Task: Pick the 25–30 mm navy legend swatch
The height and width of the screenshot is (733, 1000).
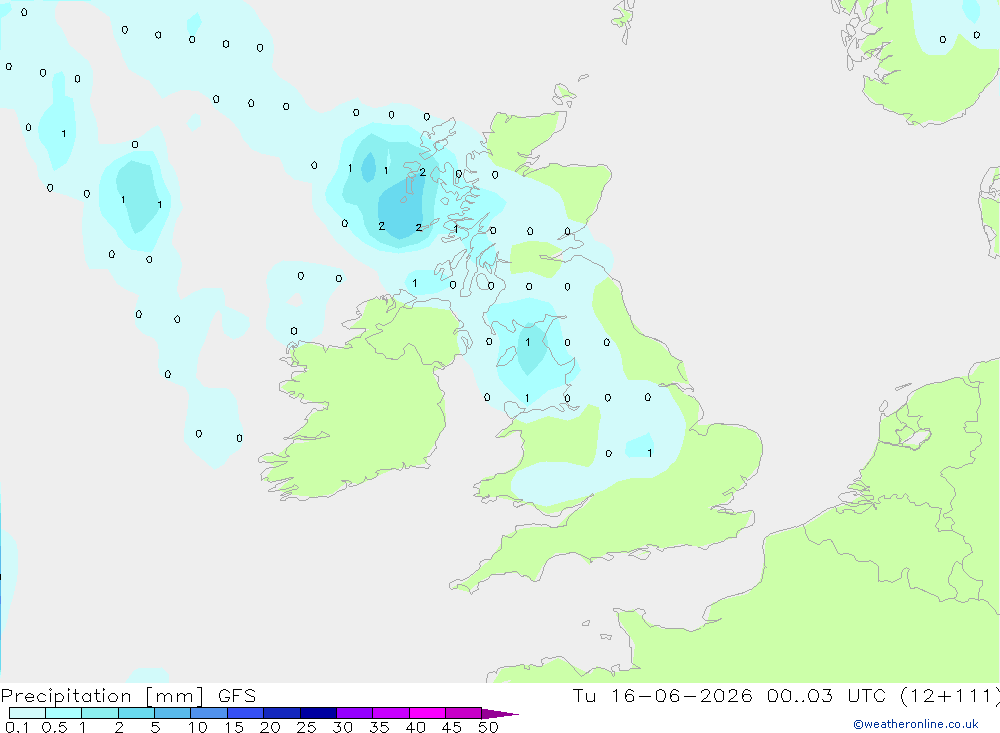Action: tap(318, 713)
